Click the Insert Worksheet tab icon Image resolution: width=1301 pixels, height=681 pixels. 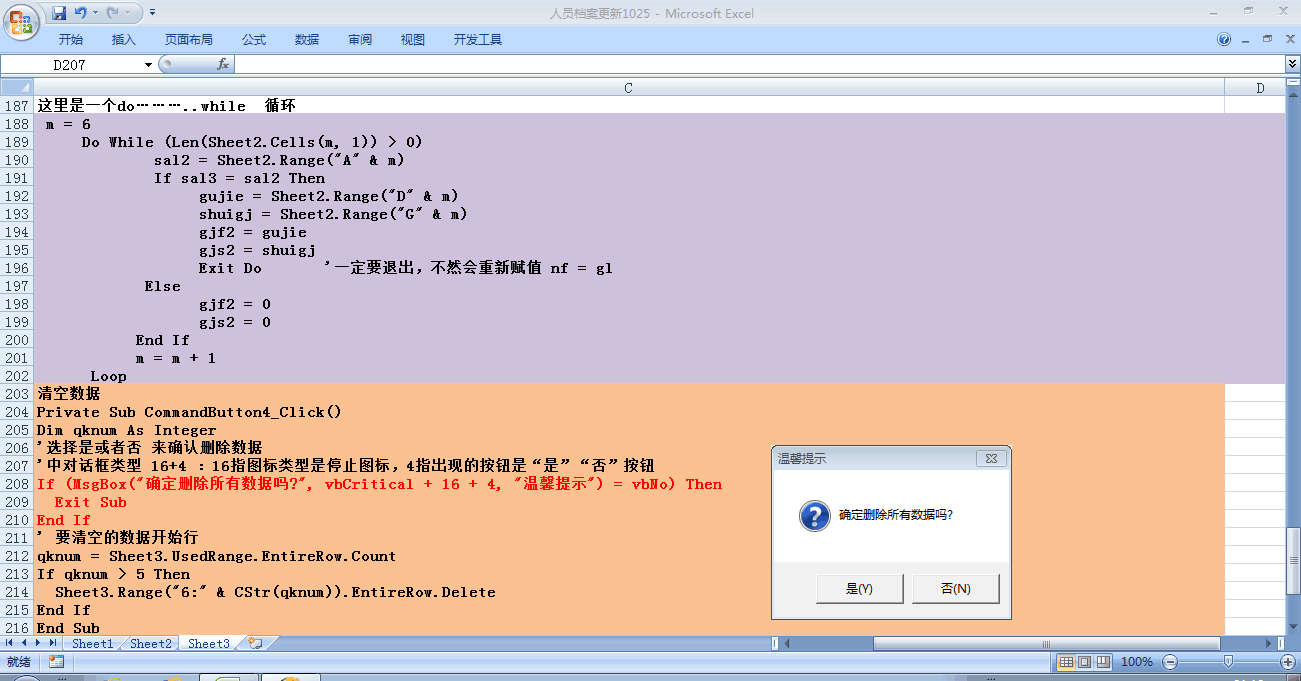tap(256, 643)
